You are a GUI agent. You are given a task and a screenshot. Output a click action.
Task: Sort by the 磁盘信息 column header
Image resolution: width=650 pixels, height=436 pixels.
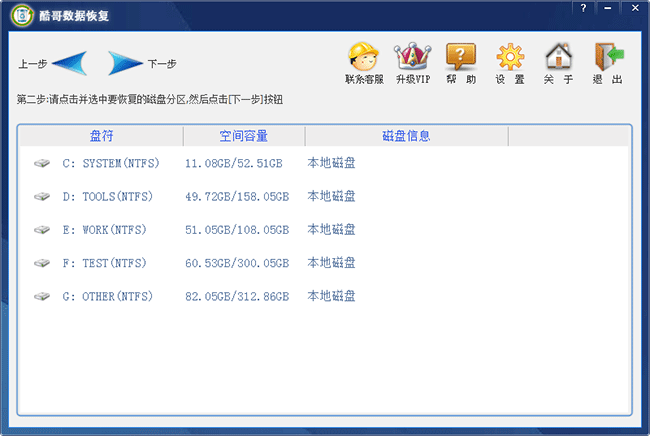(406, 136)
